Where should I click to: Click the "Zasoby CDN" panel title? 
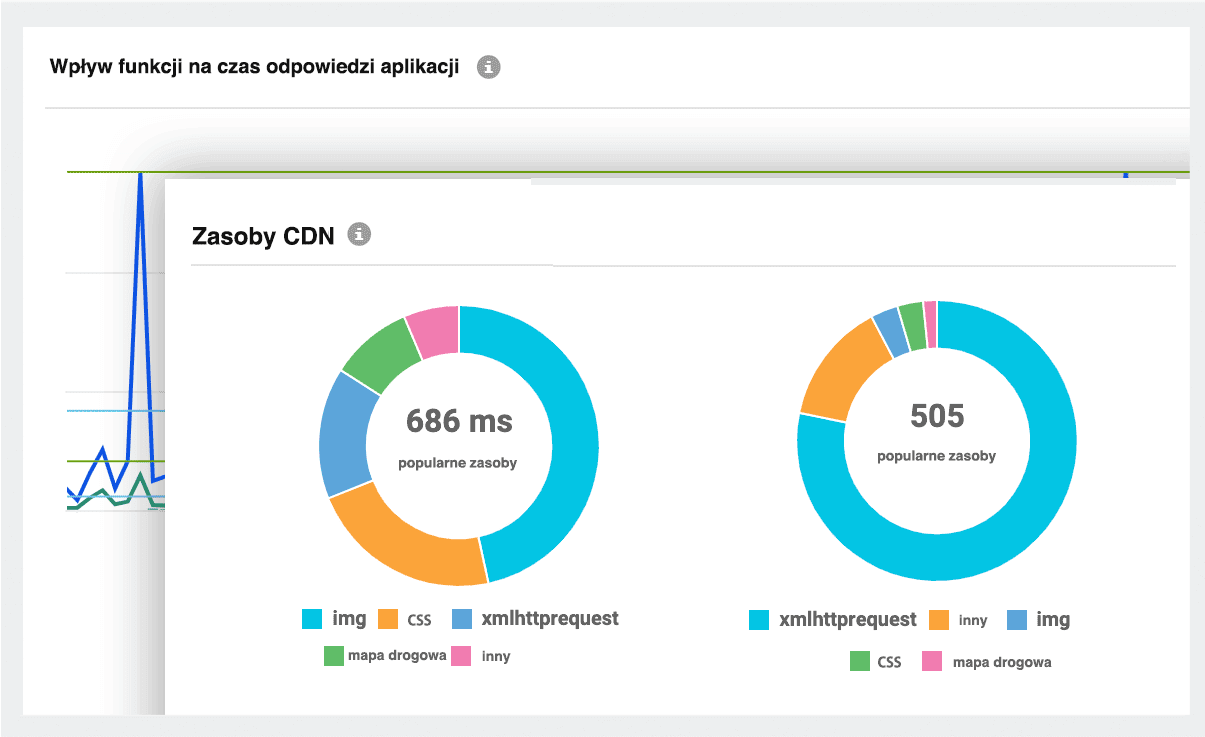[263, 235]
